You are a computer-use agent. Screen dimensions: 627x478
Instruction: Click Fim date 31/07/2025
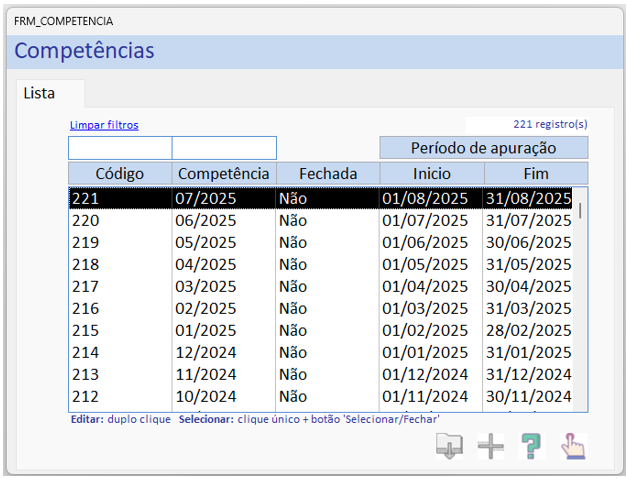[x=529, y=220]
